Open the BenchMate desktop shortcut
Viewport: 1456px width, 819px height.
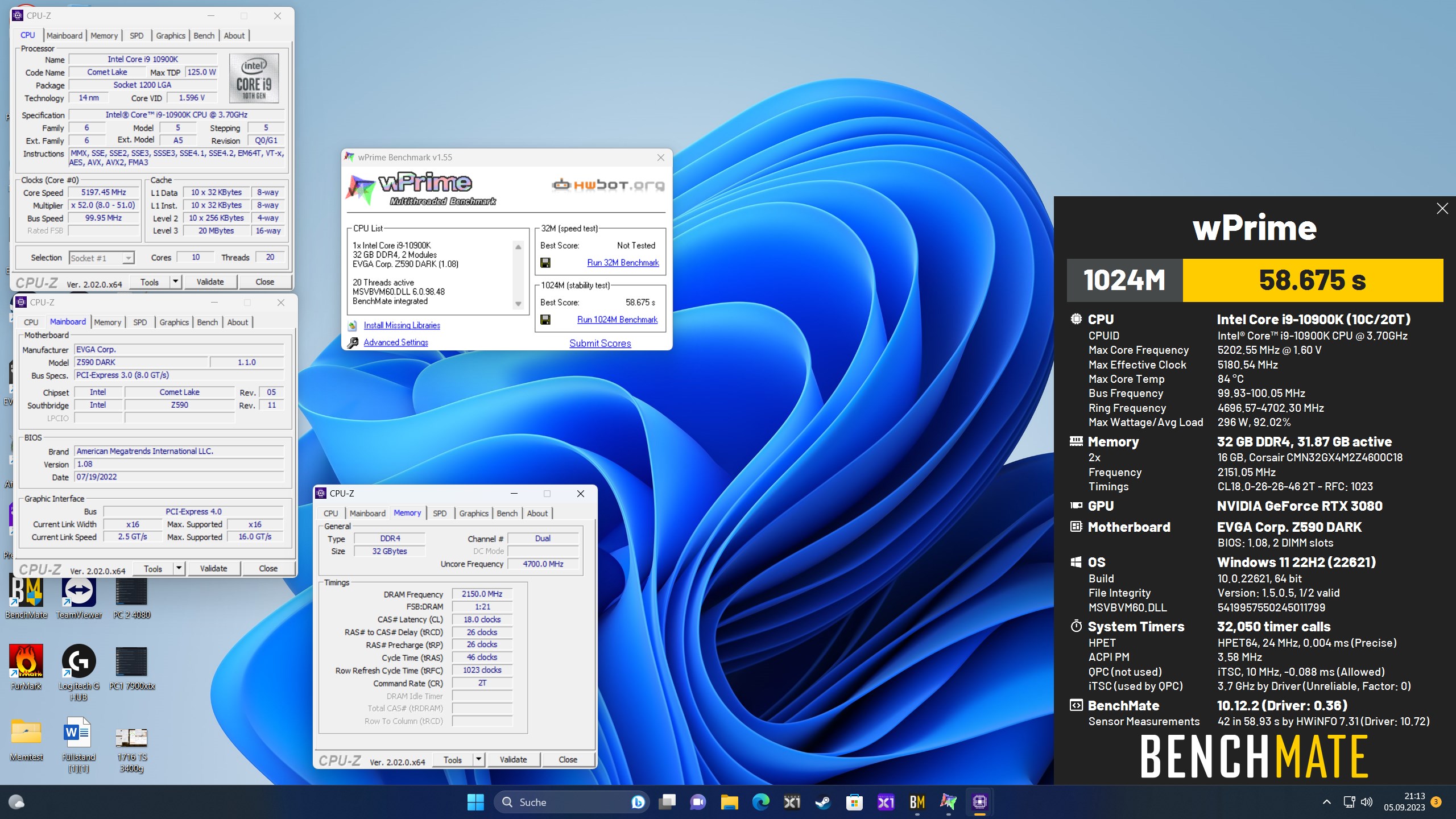26,597
